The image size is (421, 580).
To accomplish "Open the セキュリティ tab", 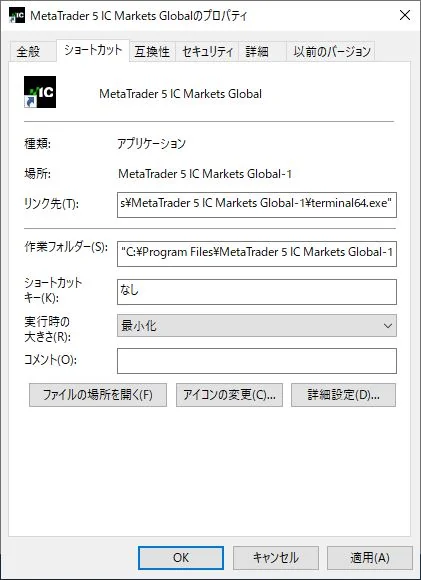I will [208, 51].
